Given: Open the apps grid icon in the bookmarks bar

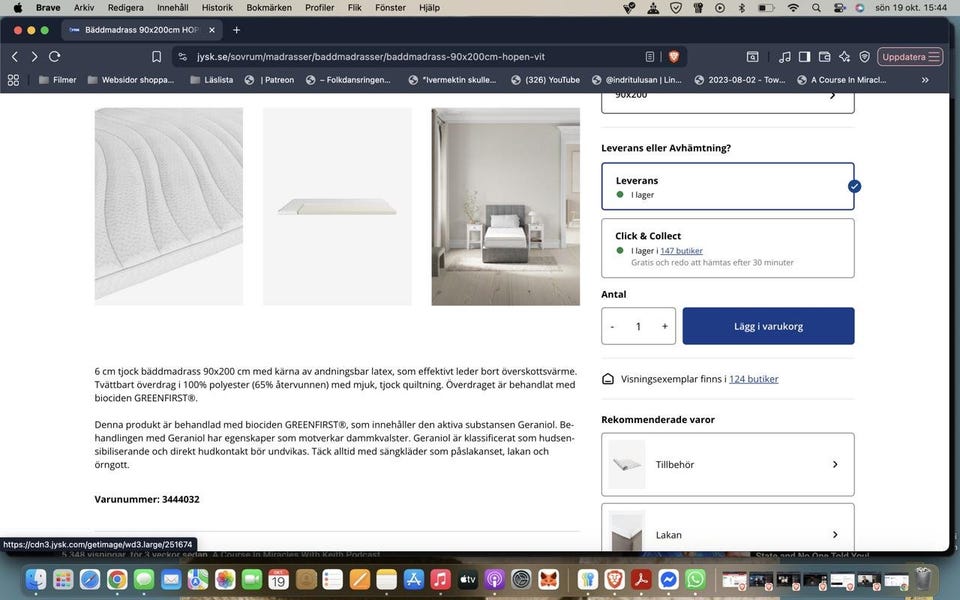Looking at the screenshot, I should point(13,80).
